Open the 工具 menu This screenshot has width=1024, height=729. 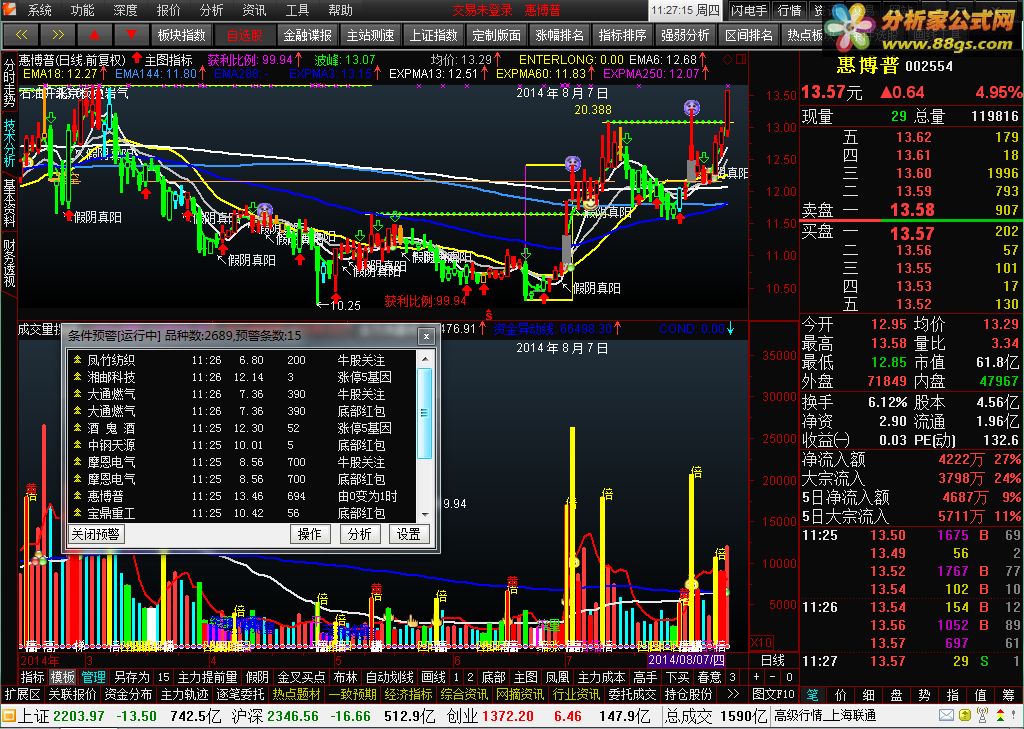pos(297,10)
